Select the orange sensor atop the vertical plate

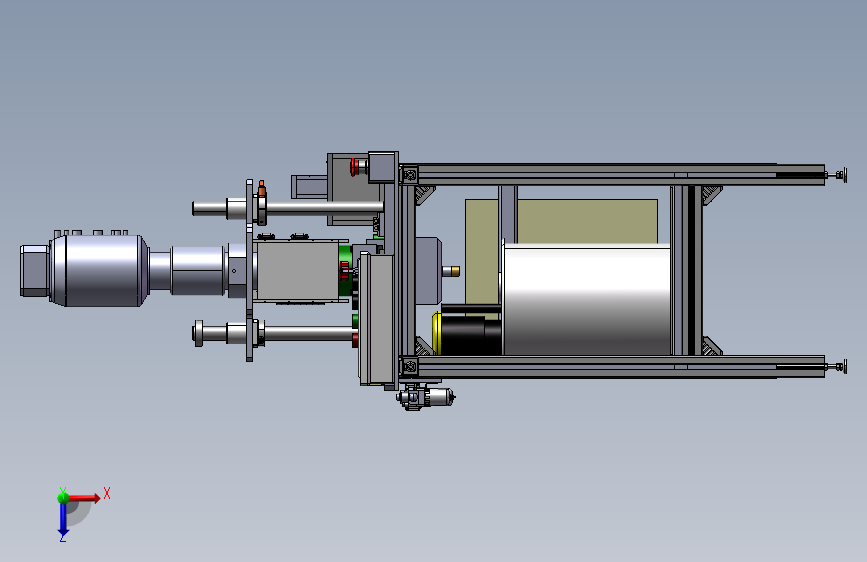(262, 190)
